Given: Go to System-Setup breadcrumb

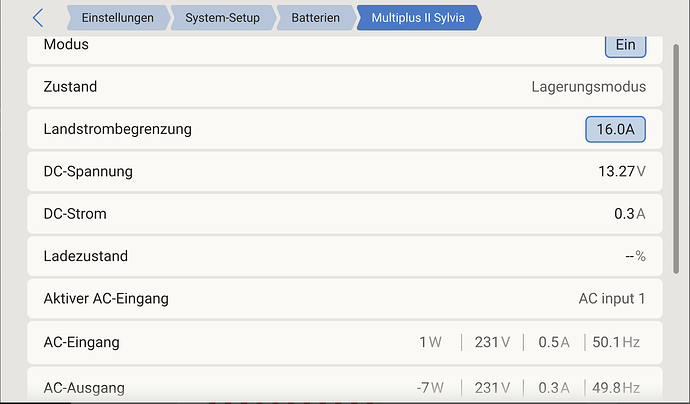Looking at the screenshot, I should 220,18.
